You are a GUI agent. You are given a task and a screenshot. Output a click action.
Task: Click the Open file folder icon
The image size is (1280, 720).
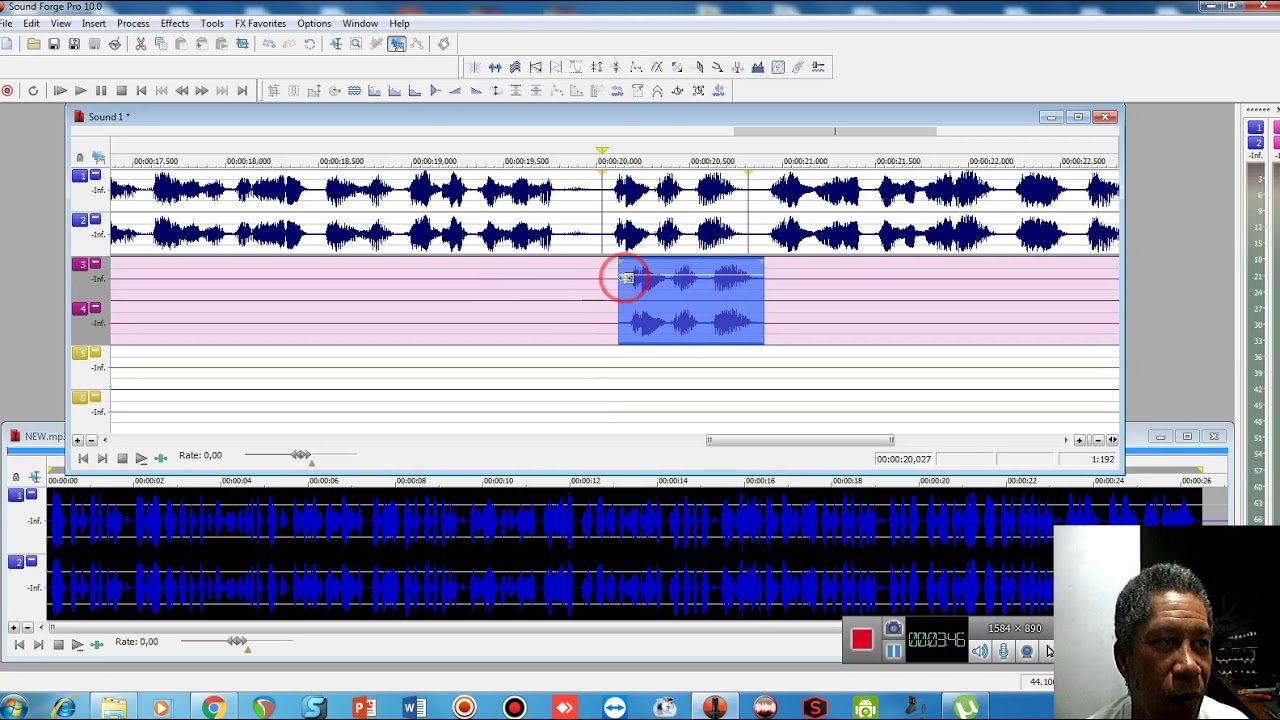tap(34, 44)
